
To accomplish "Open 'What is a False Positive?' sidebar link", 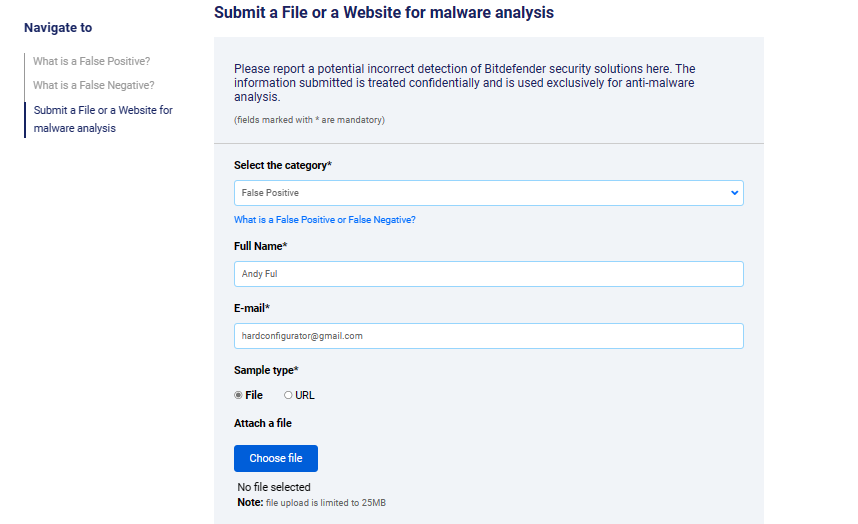I will click(x=91, y=61).
